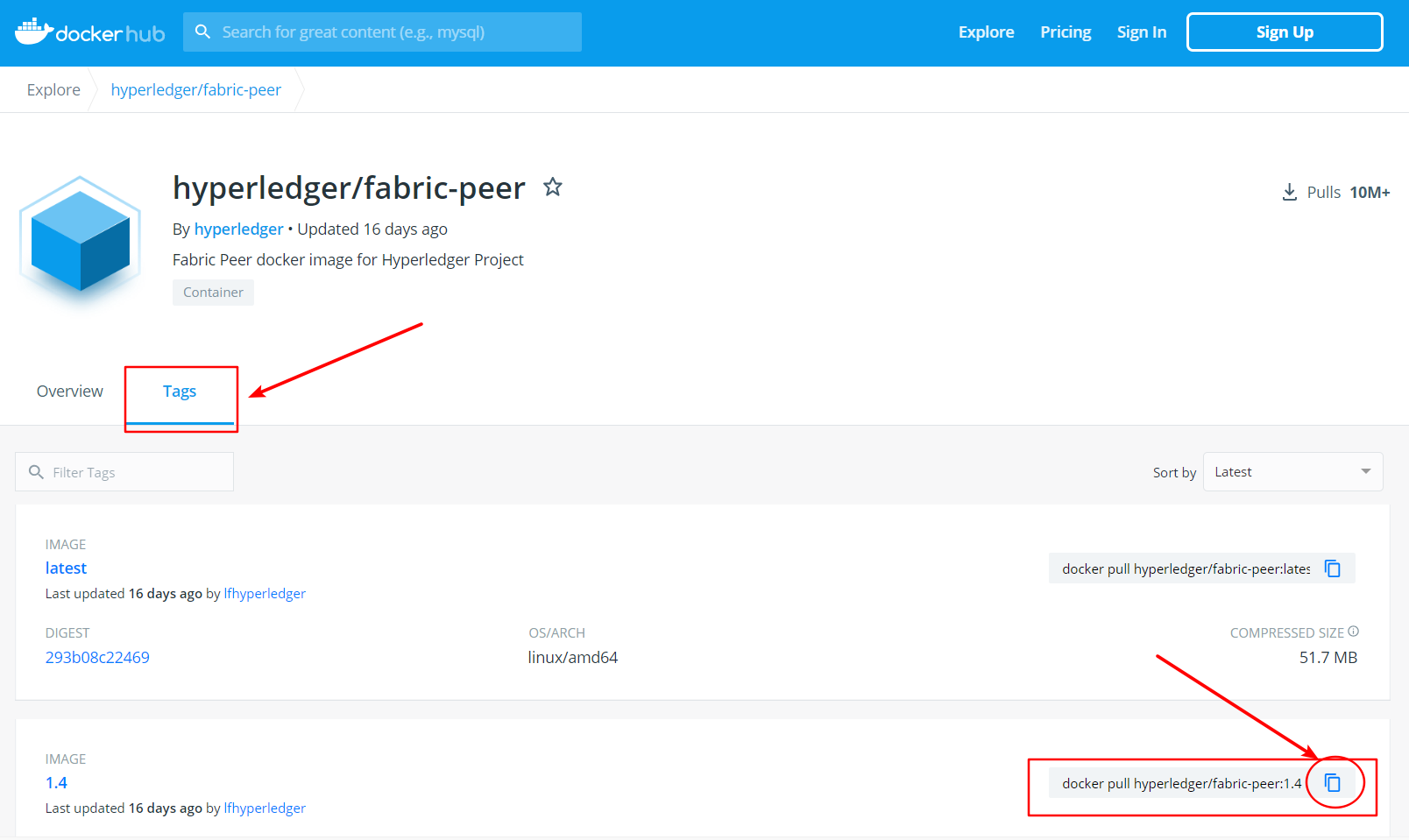The width and height of the screenshot is (1409, 840).
Task: Click the blue cube repository logo
Action: point(81,240)
